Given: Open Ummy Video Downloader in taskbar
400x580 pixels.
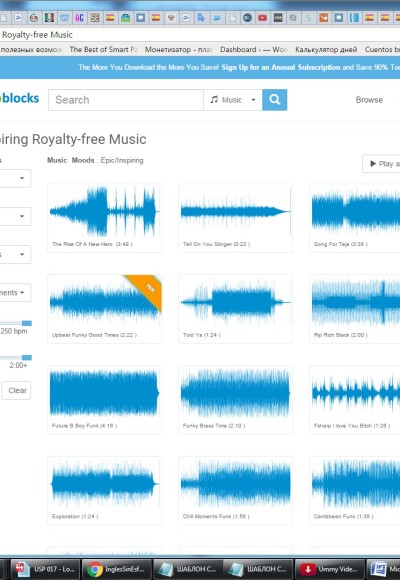Looking at the screenshot, I should (330, 569).
